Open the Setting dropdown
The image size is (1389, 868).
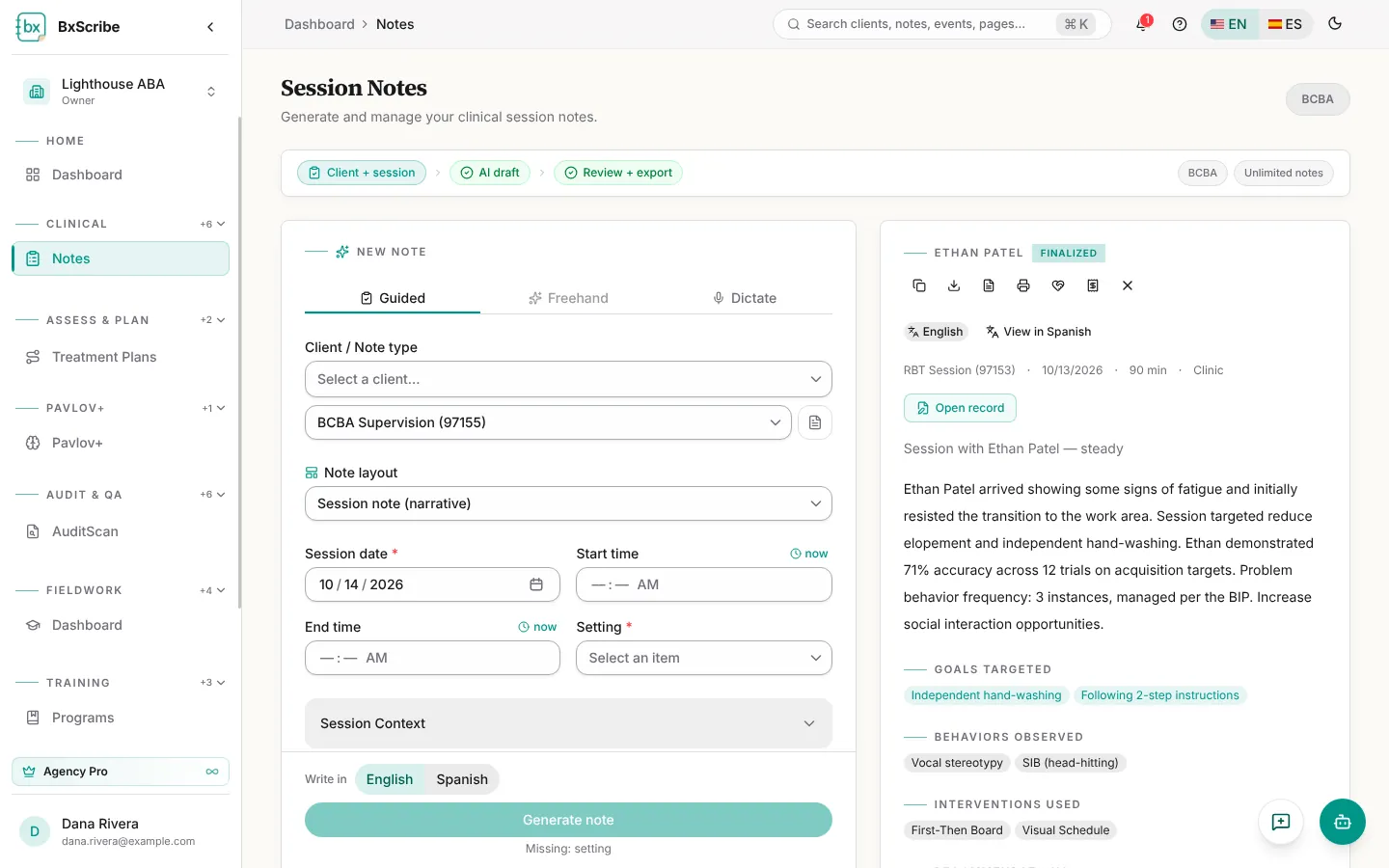point(704,658)
